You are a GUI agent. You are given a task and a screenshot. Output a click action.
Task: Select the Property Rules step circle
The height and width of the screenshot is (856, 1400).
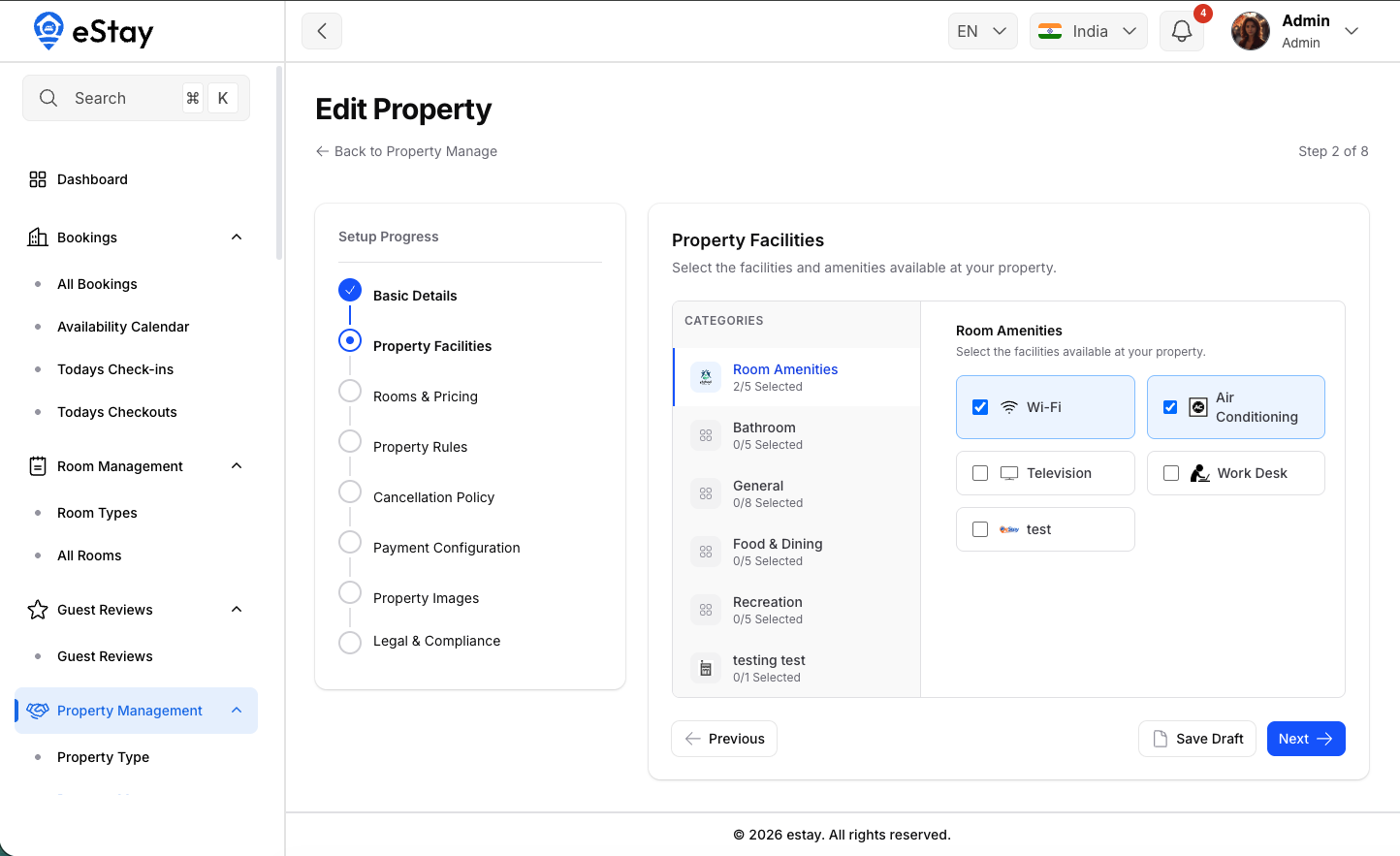coord(350,441)
